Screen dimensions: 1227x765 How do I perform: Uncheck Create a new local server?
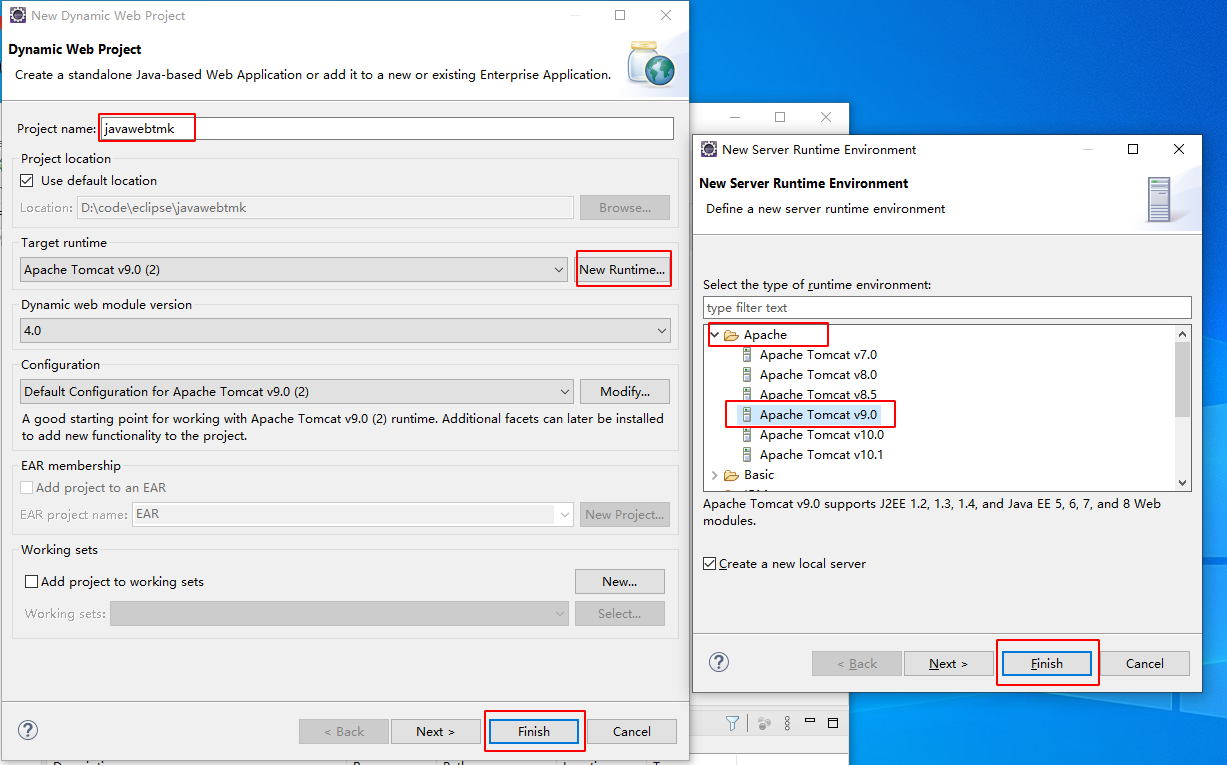pos(710,564)
